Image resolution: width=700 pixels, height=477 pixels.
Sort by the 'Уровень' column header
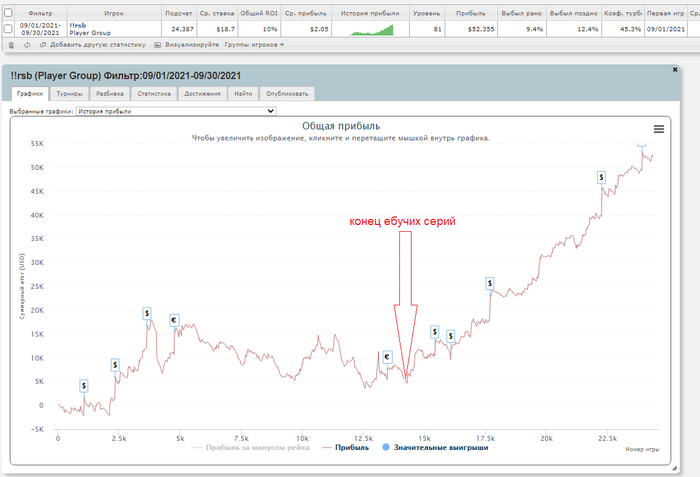coord(427,13)
